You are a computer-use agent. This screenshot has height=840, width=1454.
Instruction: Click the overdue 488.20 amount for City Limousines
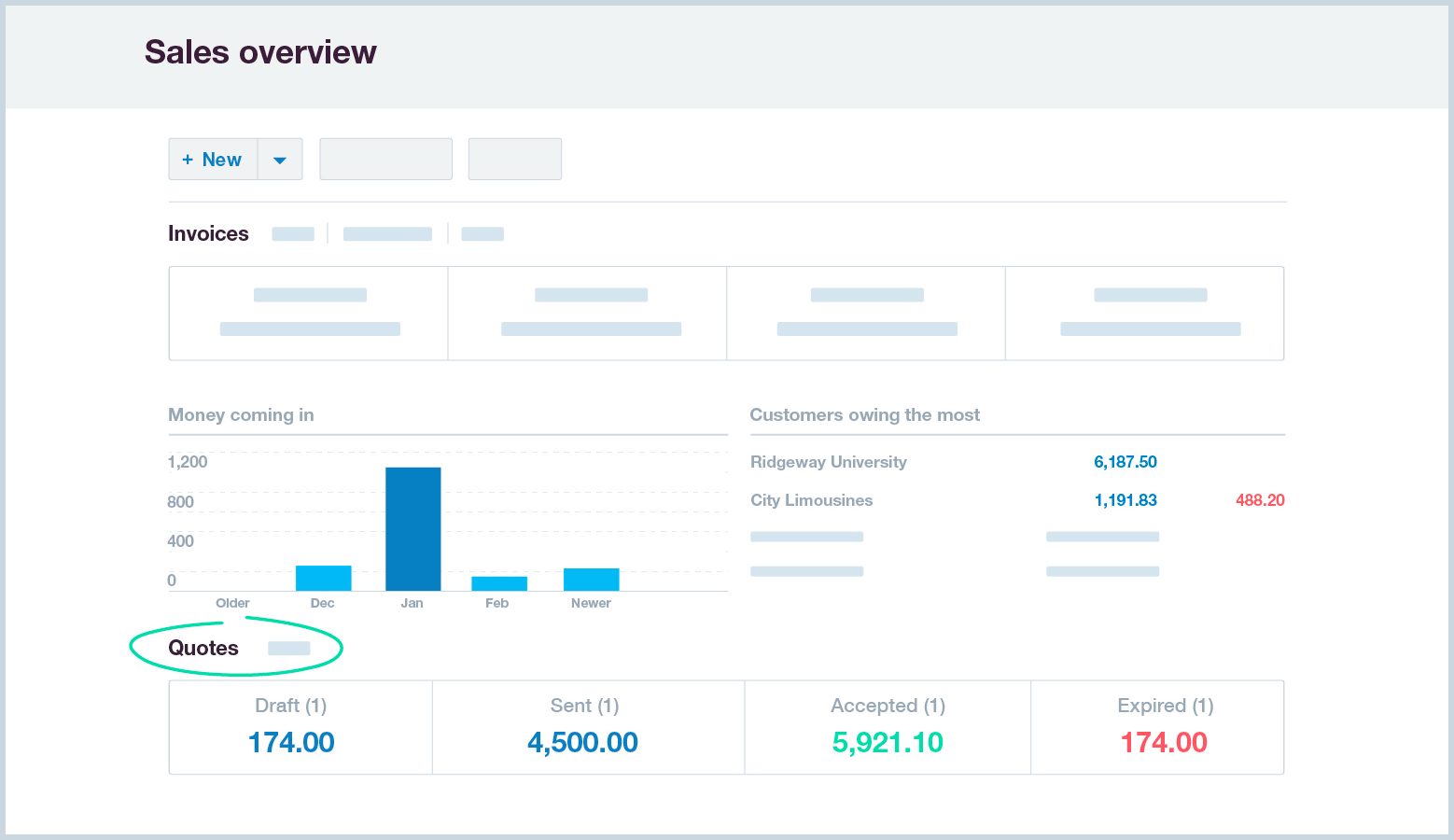(x=1260, y=500)
